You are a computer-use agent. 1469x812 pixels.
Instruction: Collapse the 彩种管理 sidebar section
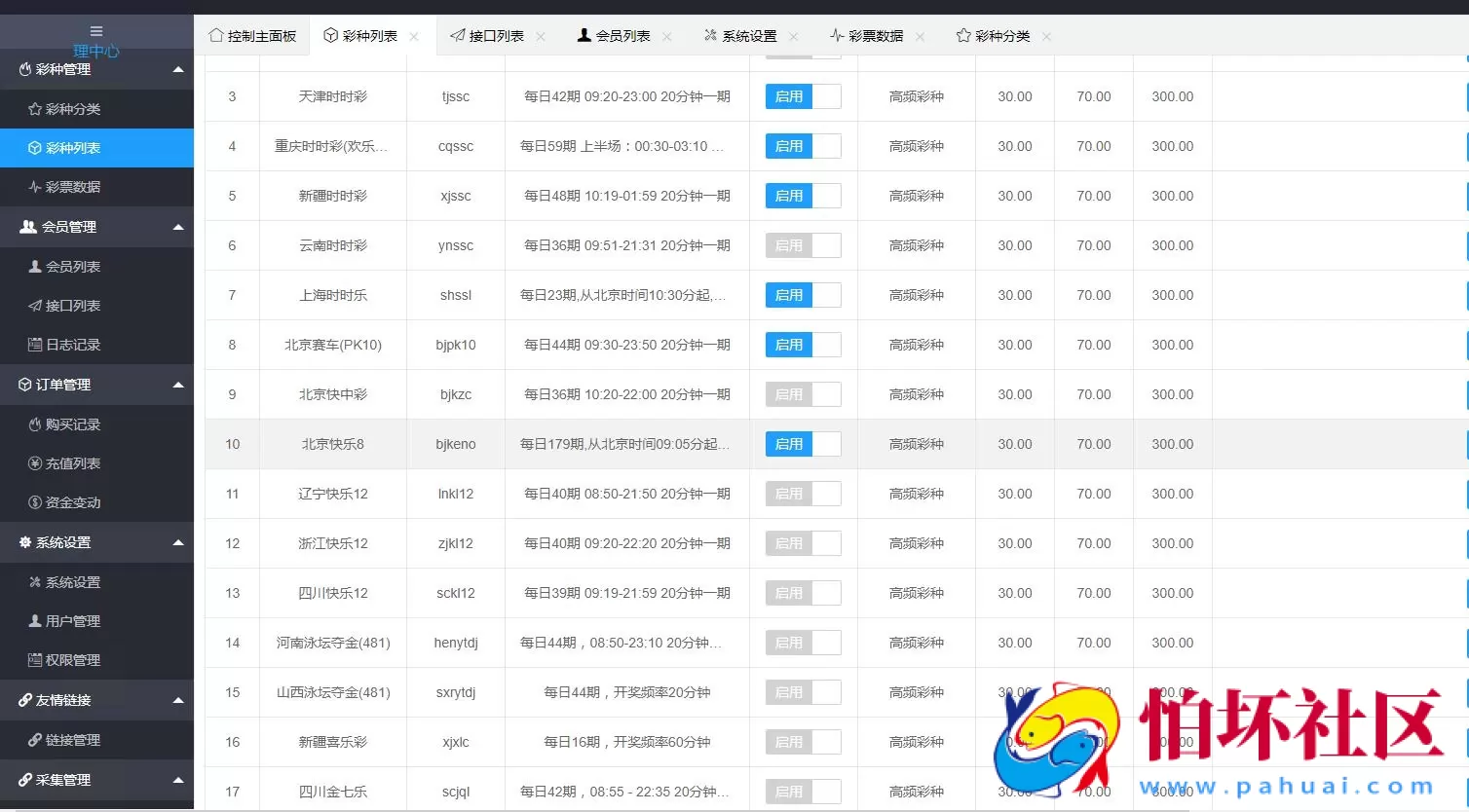pos(178,69)
